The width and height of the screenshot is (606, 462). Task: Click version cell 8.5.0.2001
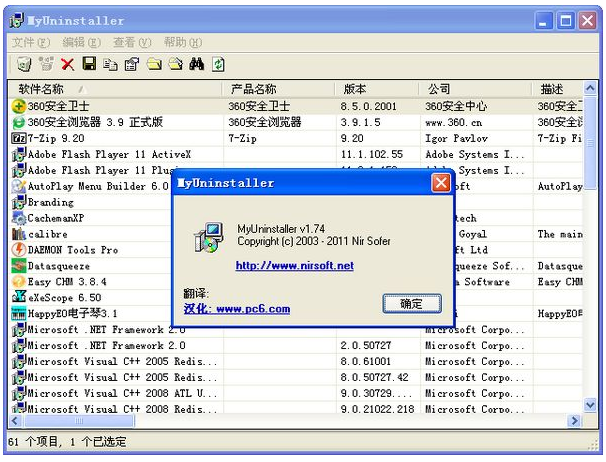tap(369, 106)
